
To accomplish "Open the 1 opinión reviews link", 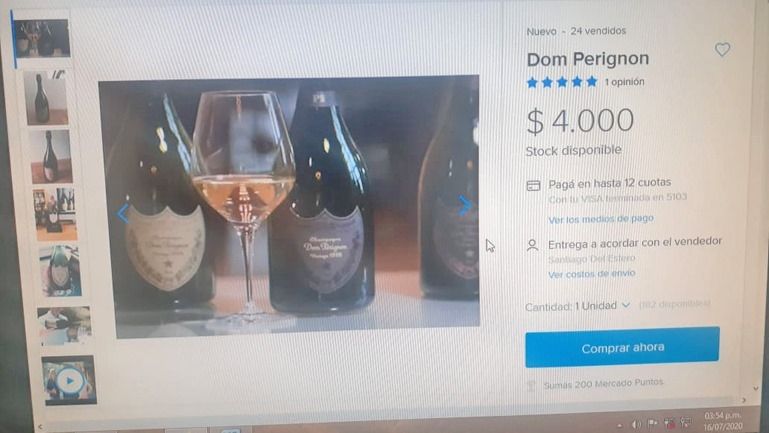I will [x=625, y=82].
